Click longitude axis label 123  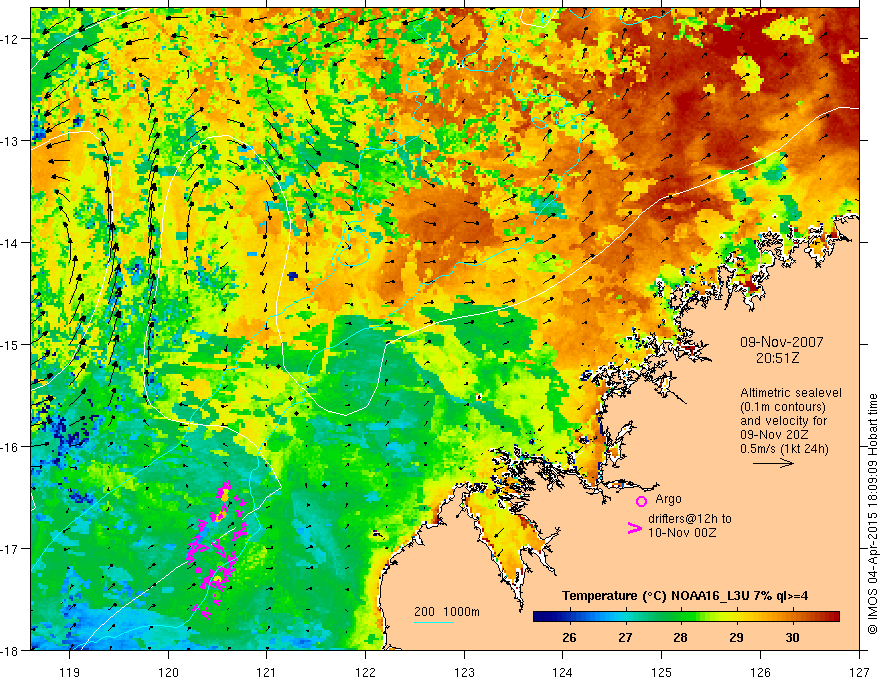click(x=464, y=672)
